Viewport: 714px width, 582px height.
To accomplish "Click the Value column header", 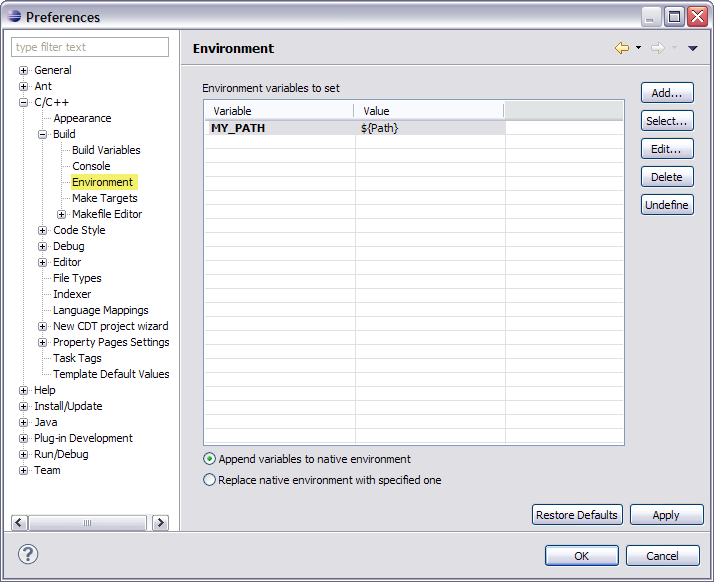I will click(429, 111).
